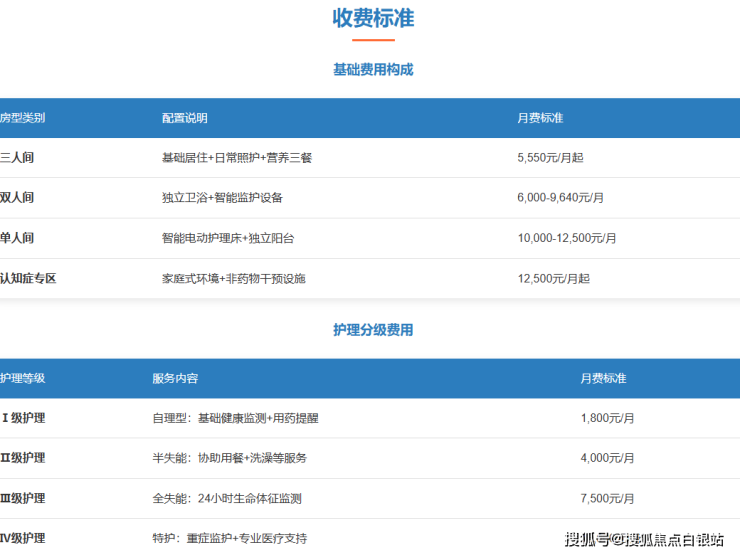Click the 智能电动护理床+独立阳台 description
The height and width of the screenshot is (555, 740).
pos(227,238)
